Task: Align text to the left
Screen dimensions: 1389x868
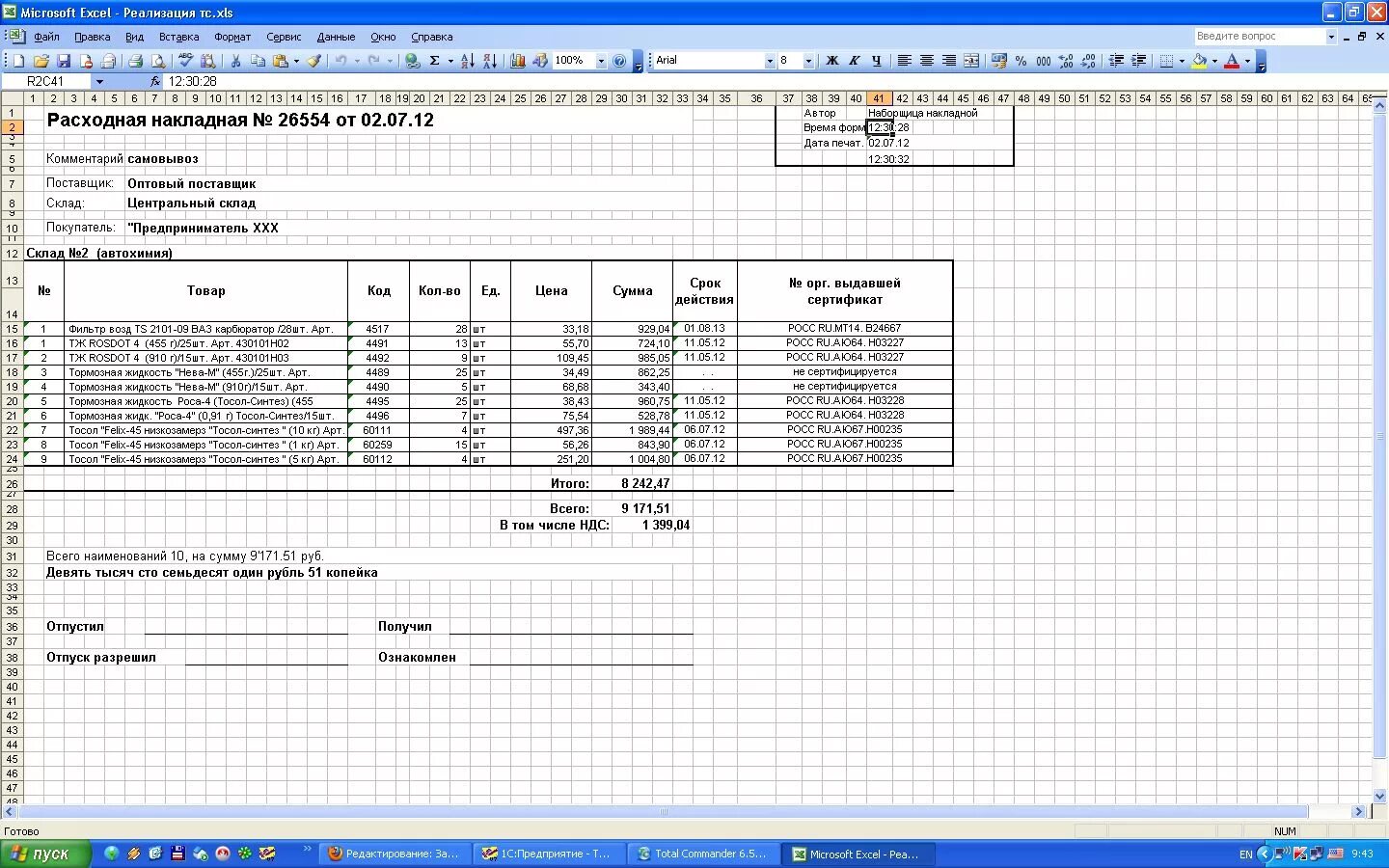Action: 904,61
